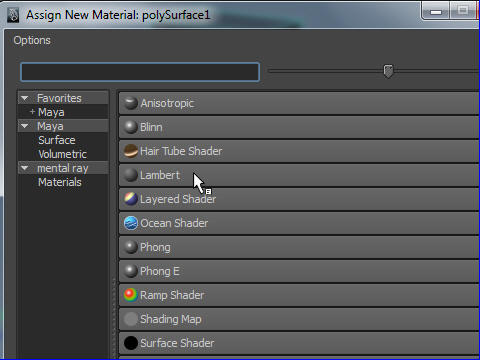Viewport: 480px width, 360px height.
Task: Select Surface in the category tree
Action: [57, 140]
